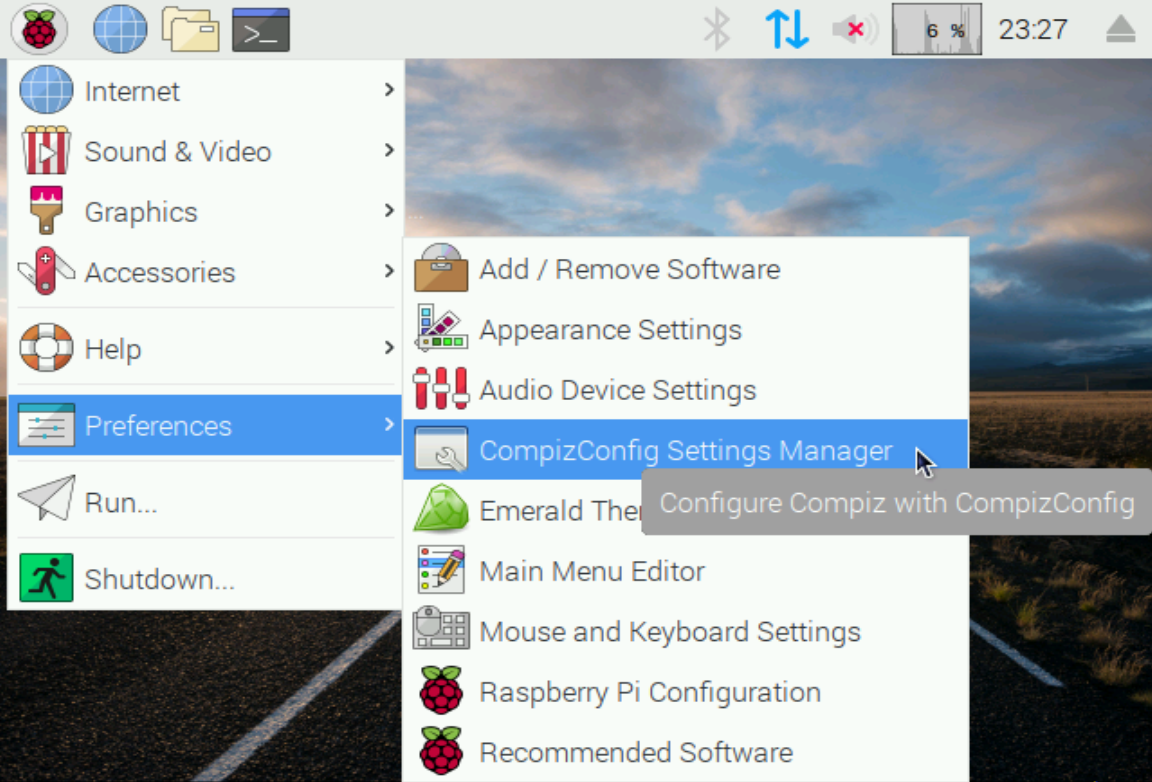Launch the Terminal icon in taskbar
The height and width of the screenshot is (782, 1152).
[x=261, y=29]
